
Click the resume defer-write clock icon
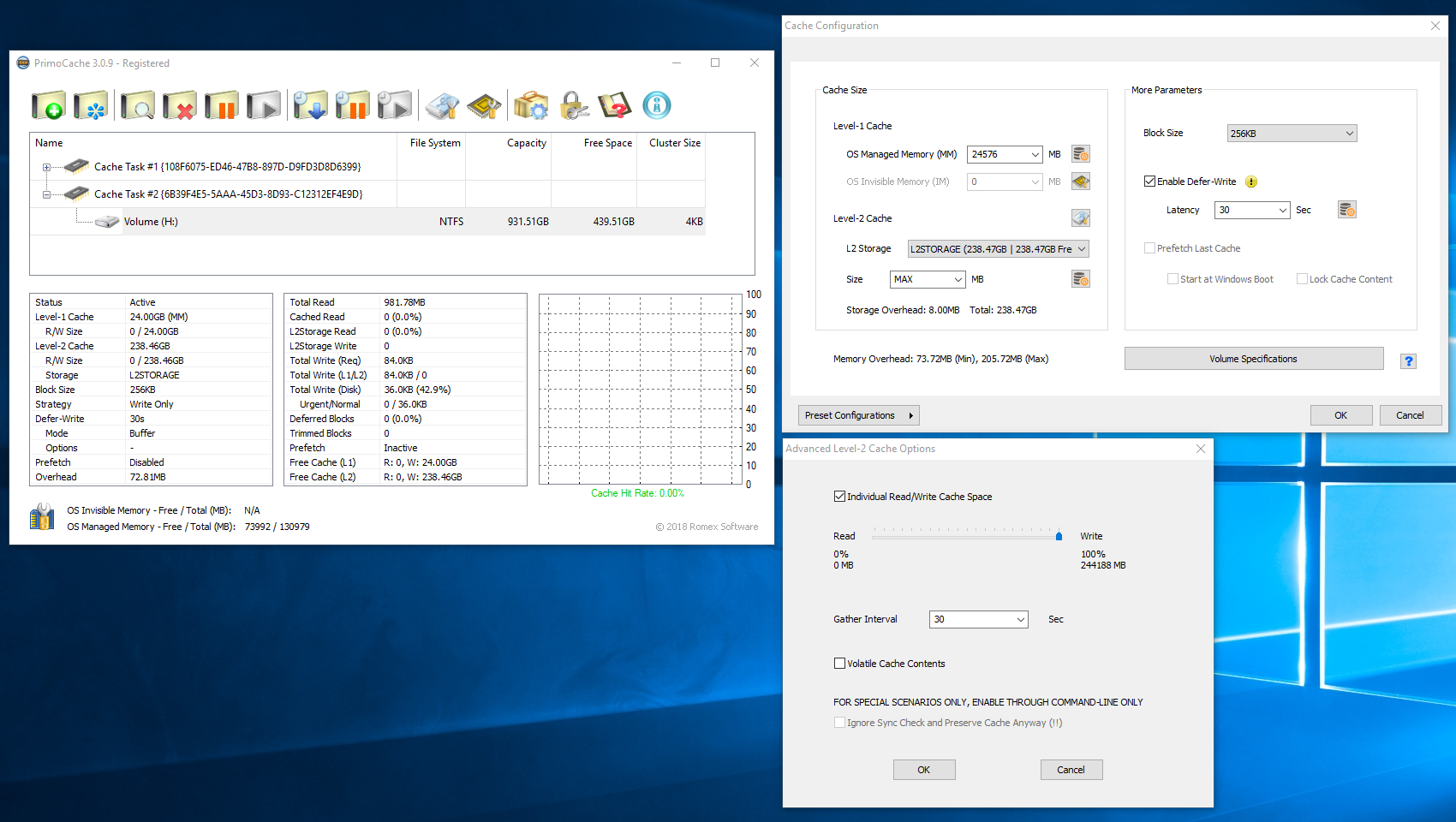(395, 106)
